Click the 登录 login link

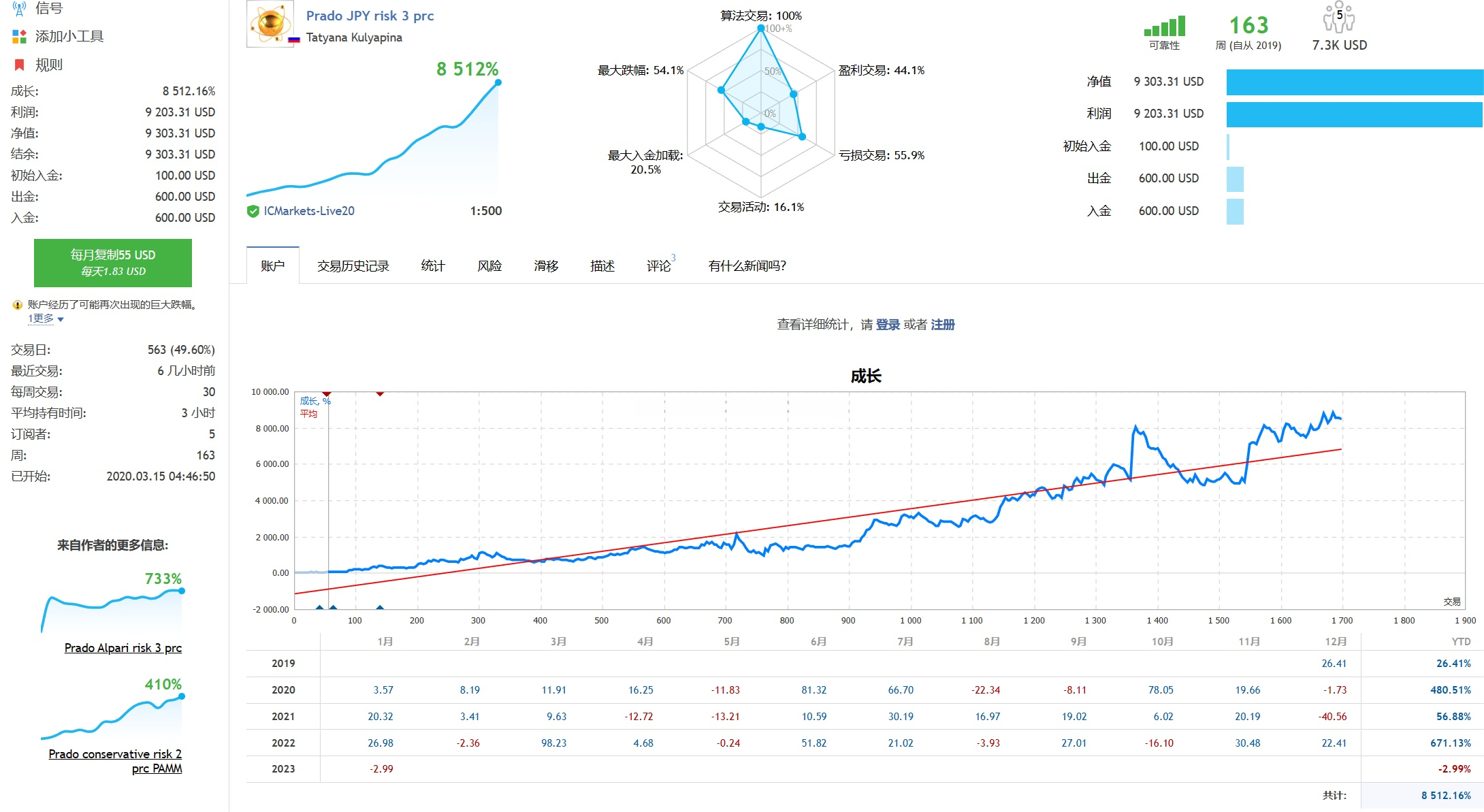click(x=887, y=325)
